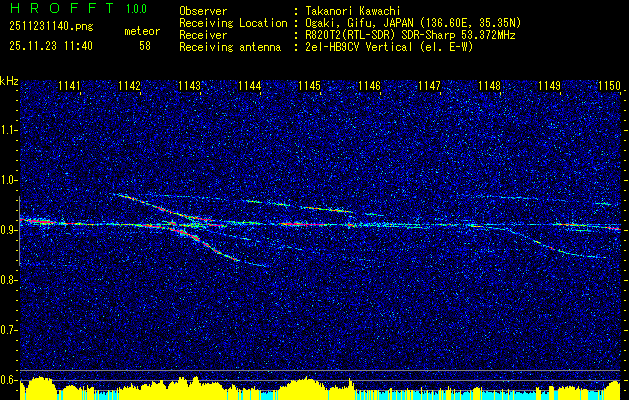Click the 1146 time marker
This screenshot has width=629, height=400.
click(369, 86)
